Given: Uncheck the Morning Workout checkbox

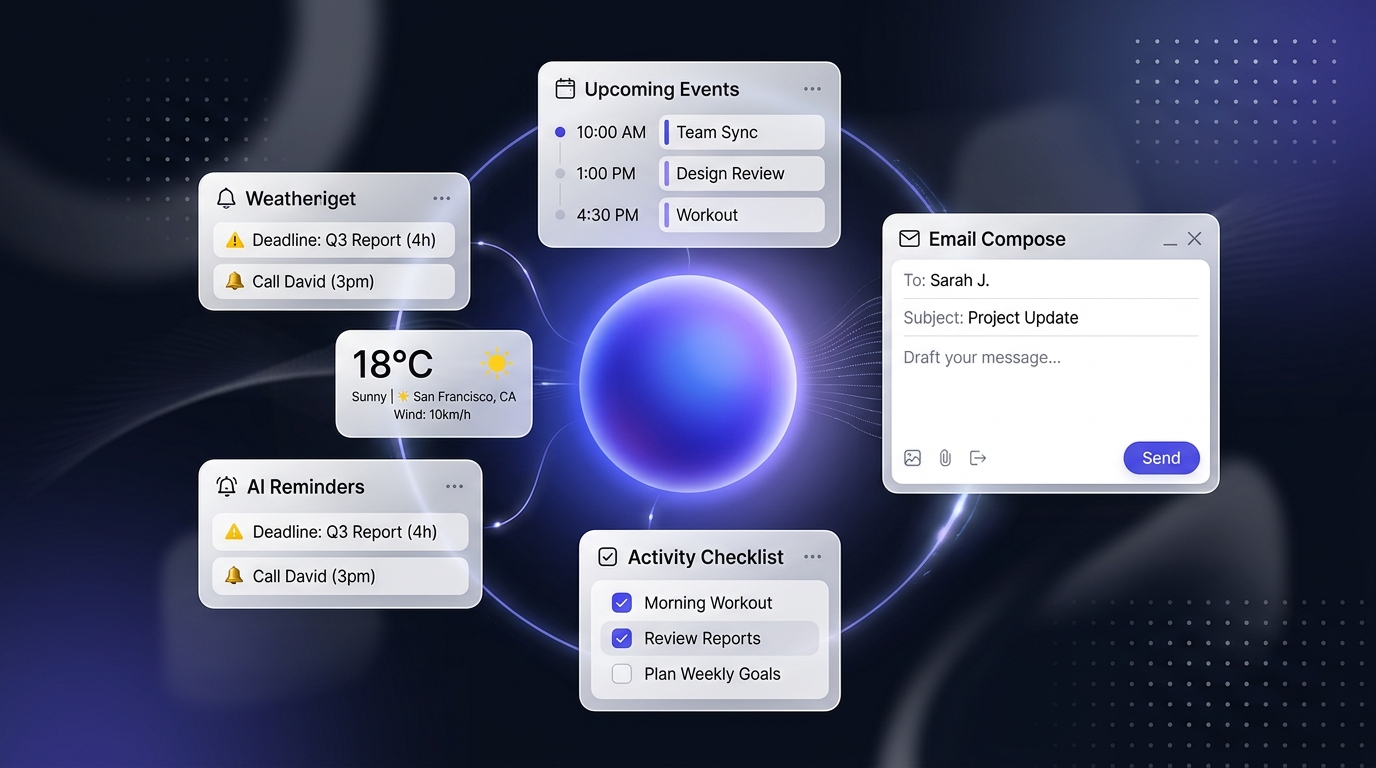Looking at the screenshot, I should tap(622, 602).
